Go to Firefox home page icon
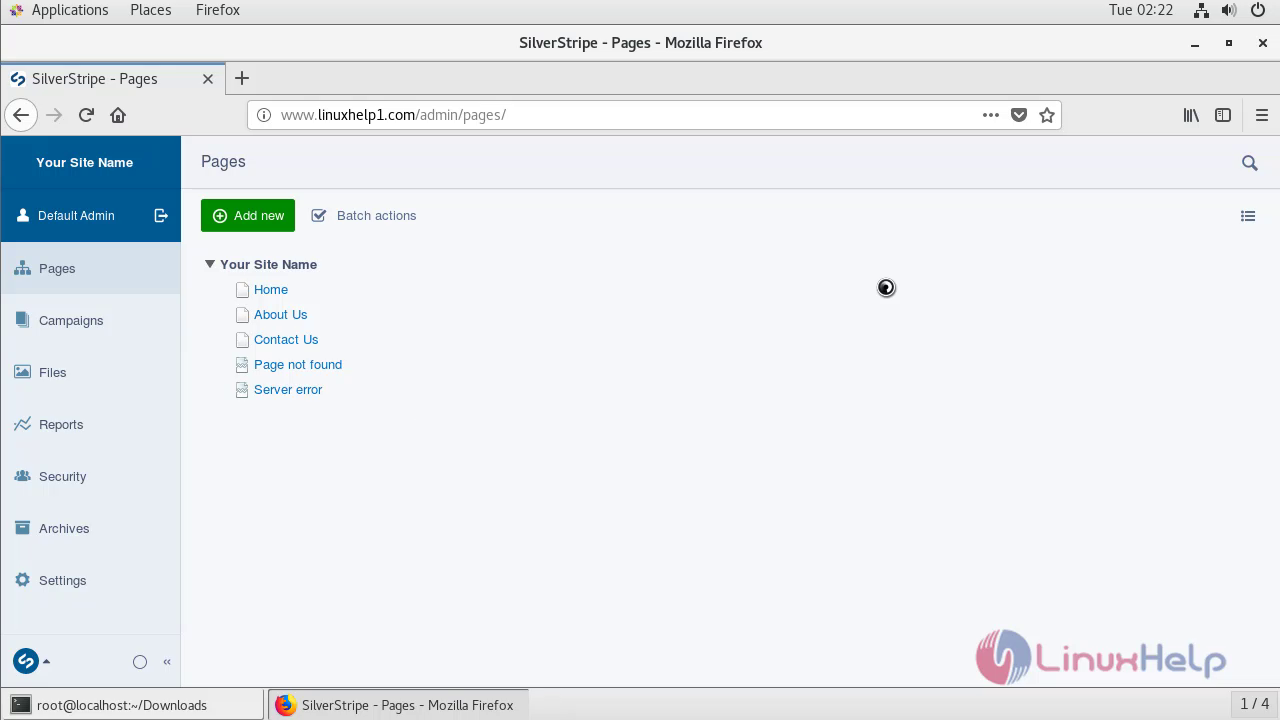 [118, 115]
